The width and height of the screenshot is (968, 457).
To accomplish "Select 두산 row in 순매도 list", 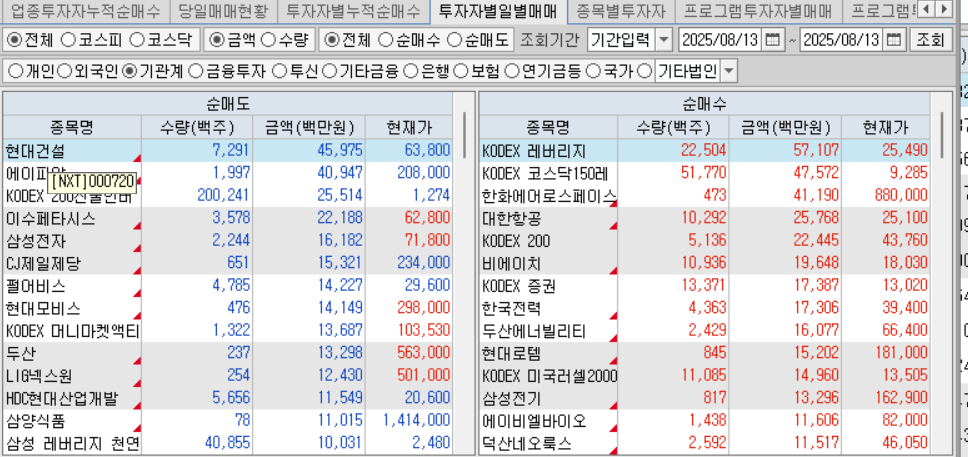I will (x=228, y=353).
